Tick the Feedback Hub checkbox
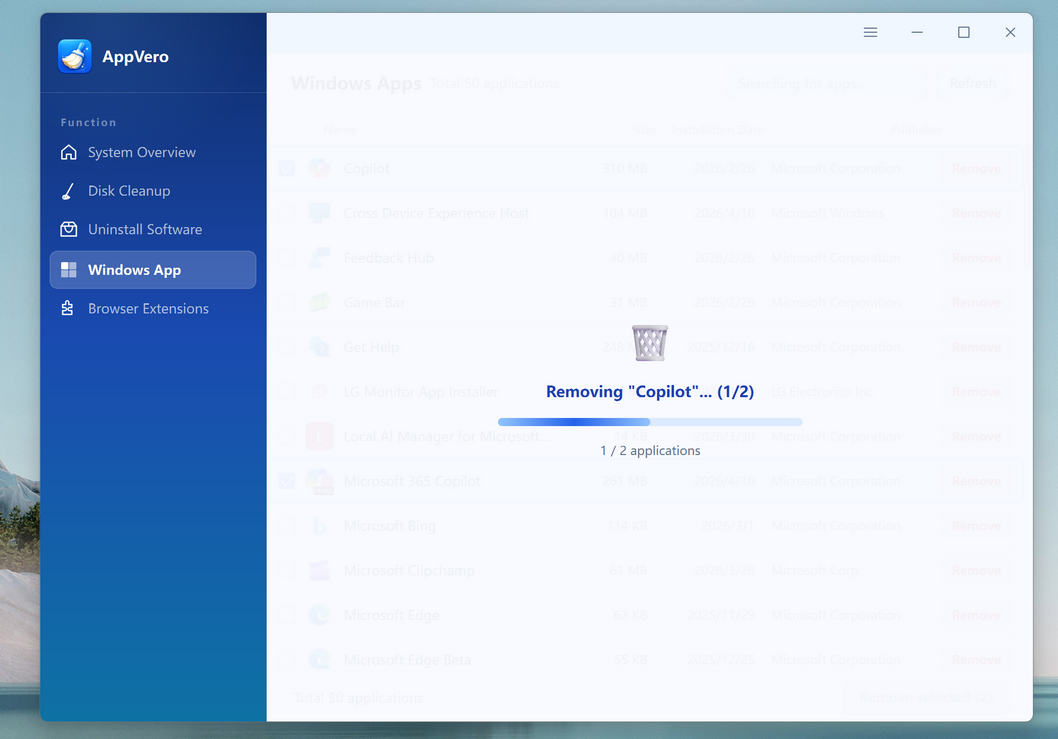The height and width of the screenshot is (739, 1058). [x=287, y=258]
